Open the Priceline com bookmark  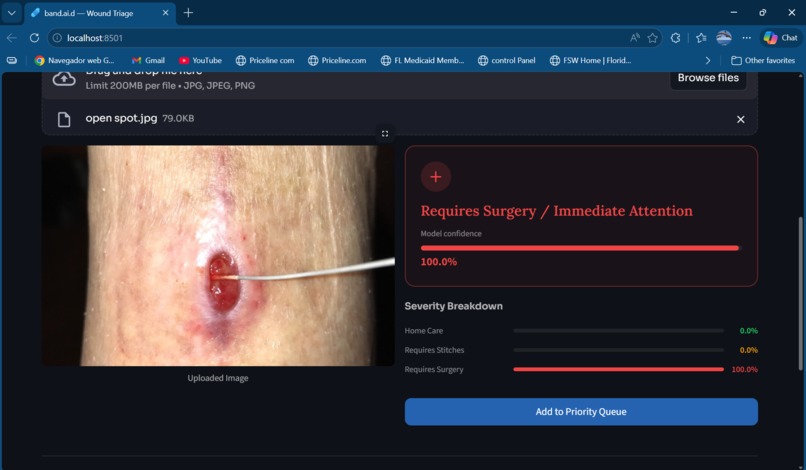(x=265, y=60)
